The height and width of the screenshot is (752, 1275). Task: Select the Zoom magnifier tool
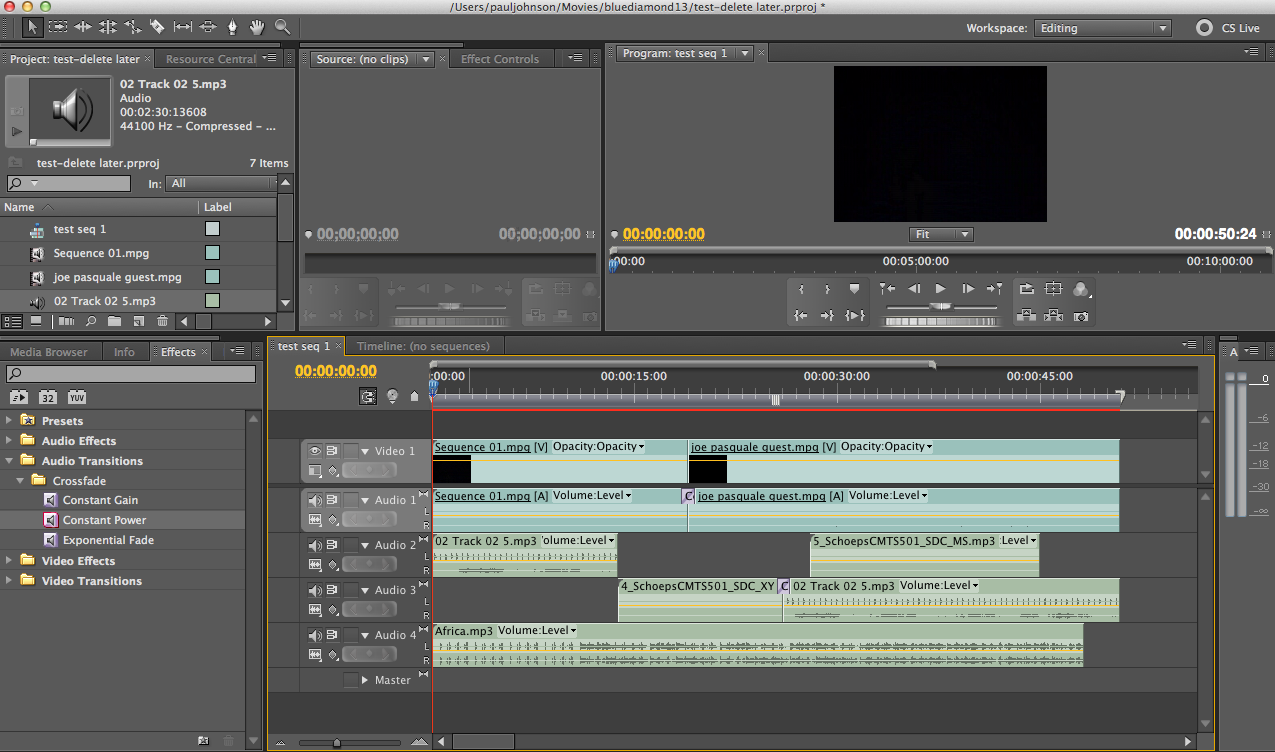point(283,27)
